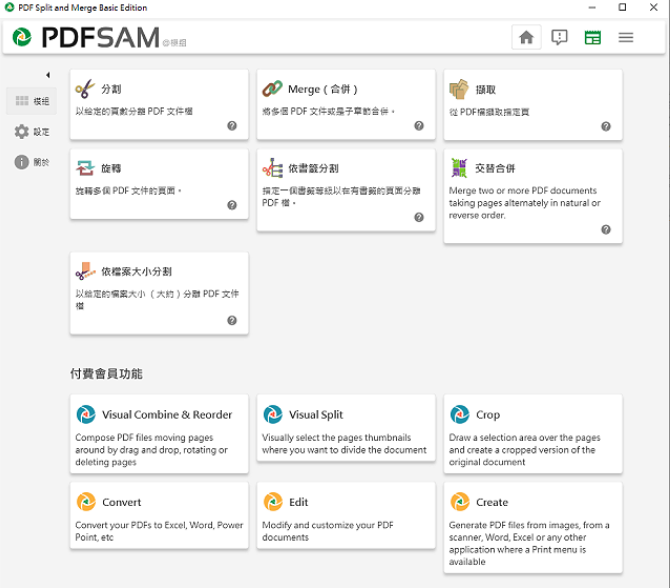Open the Visual Split premium feature
The width and height of the screenshot is (671, 588).
pyautogui.click(x=316, y=415)
